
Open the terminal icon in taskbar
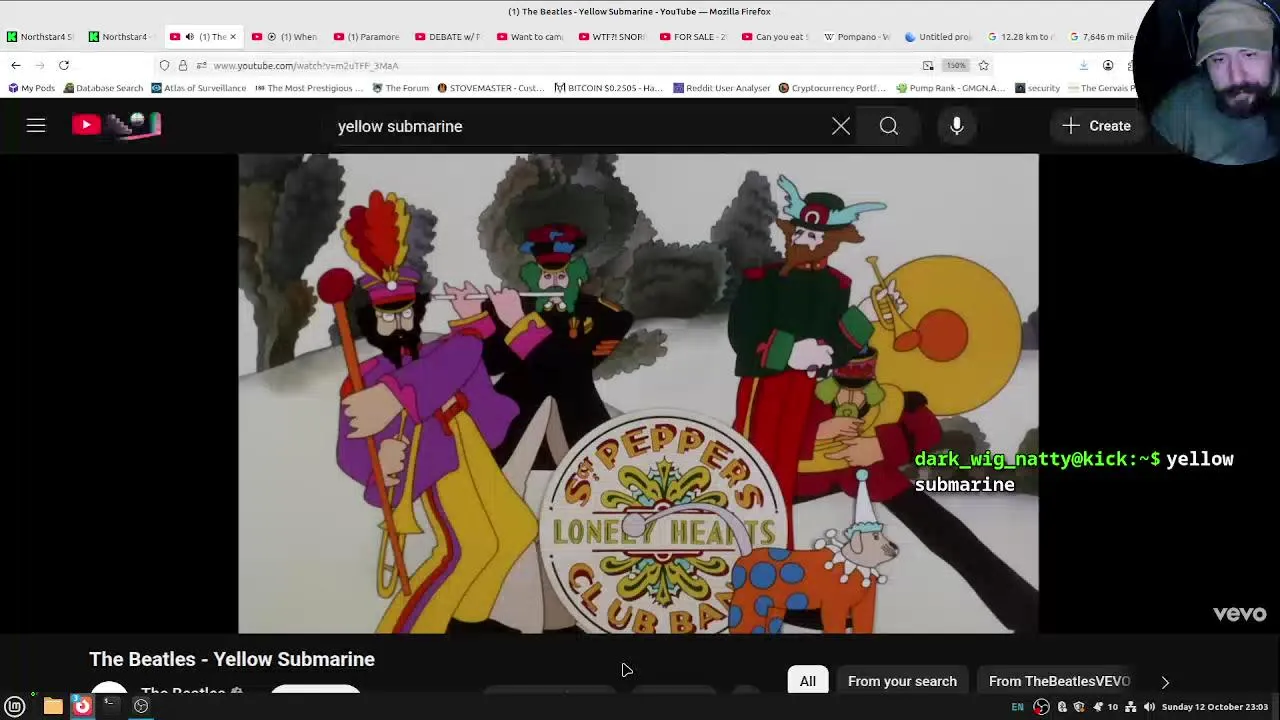click(110, 706)
